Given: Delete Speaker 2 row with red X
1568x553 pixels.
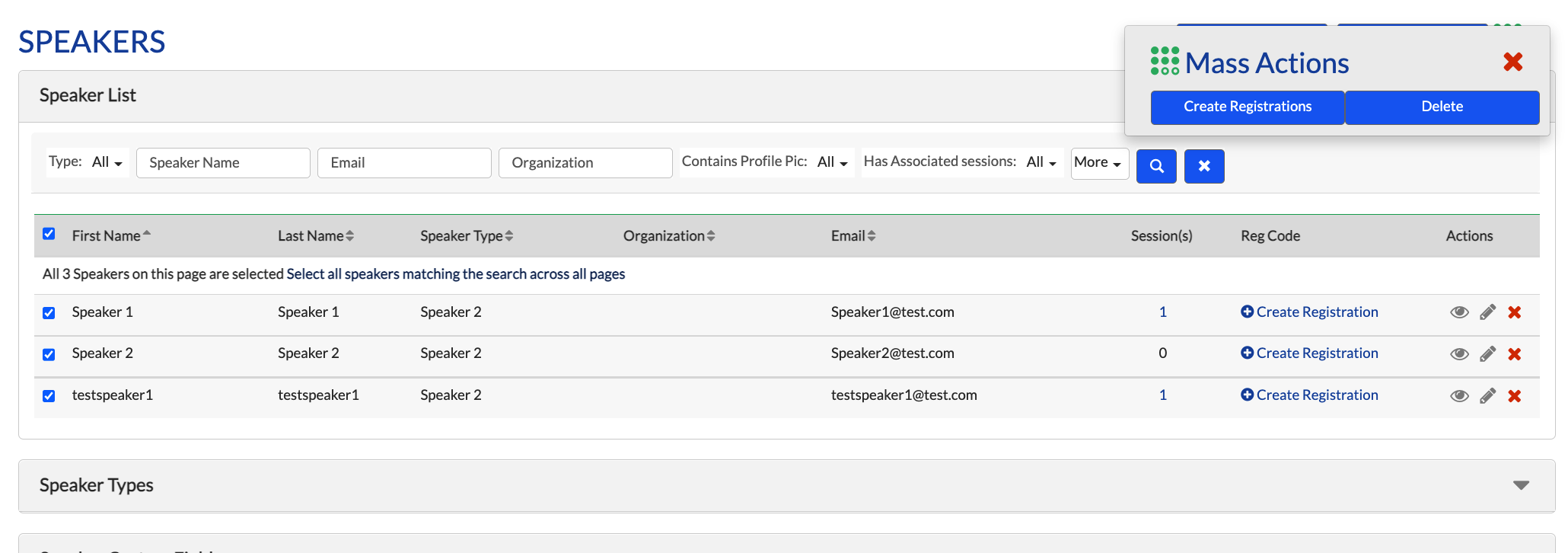Looking at the screenshot, I should pyautogui.click(x=1515, y=354).
